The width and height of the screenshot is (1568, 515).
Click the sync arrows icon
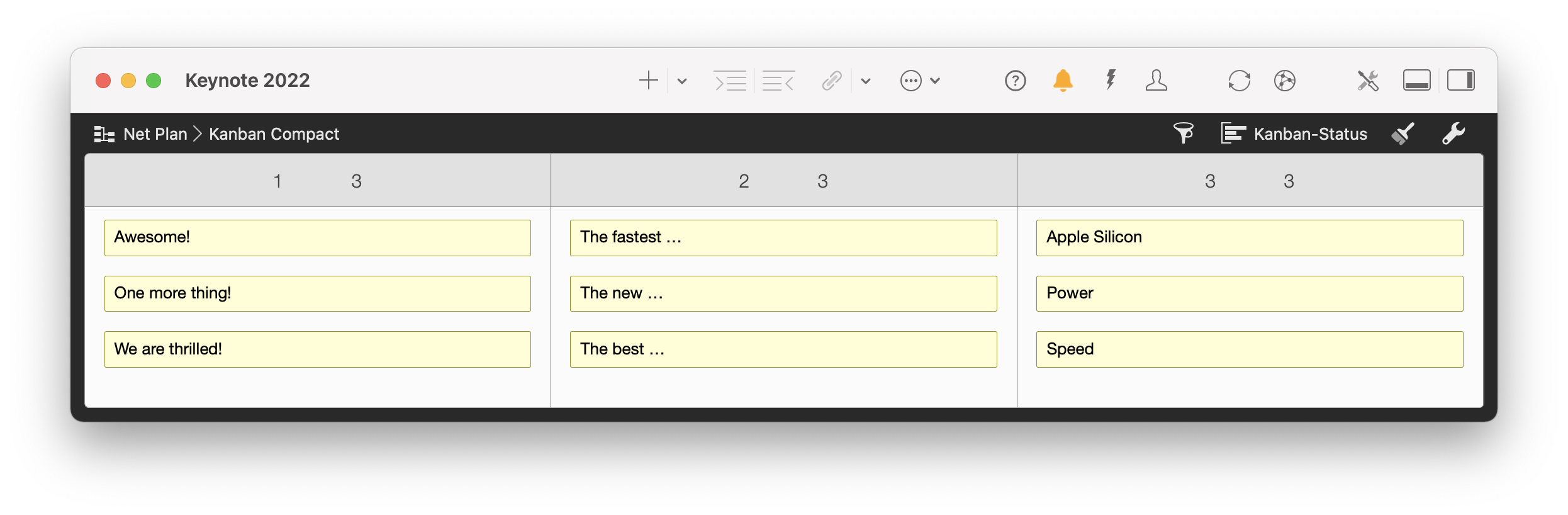coord(1239,81)
